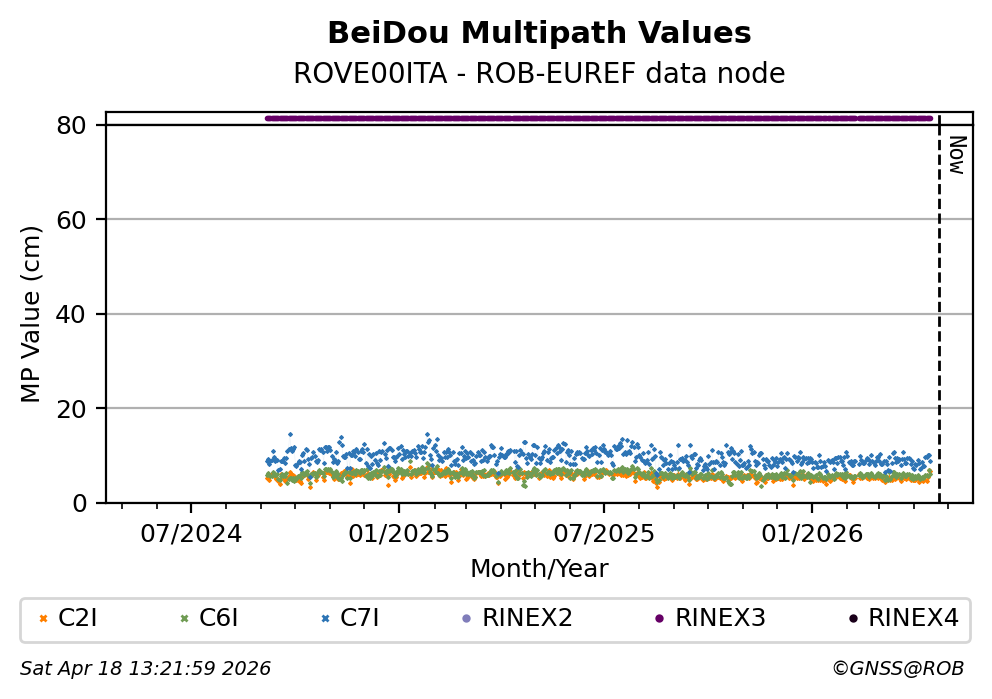The height and width of the screenshot is (699, 992).
Task: Click the green C6I legend marker
Action: (184, 619)
